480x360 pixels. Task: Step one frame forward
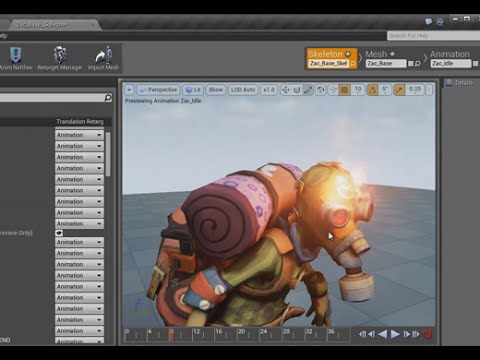407,334
